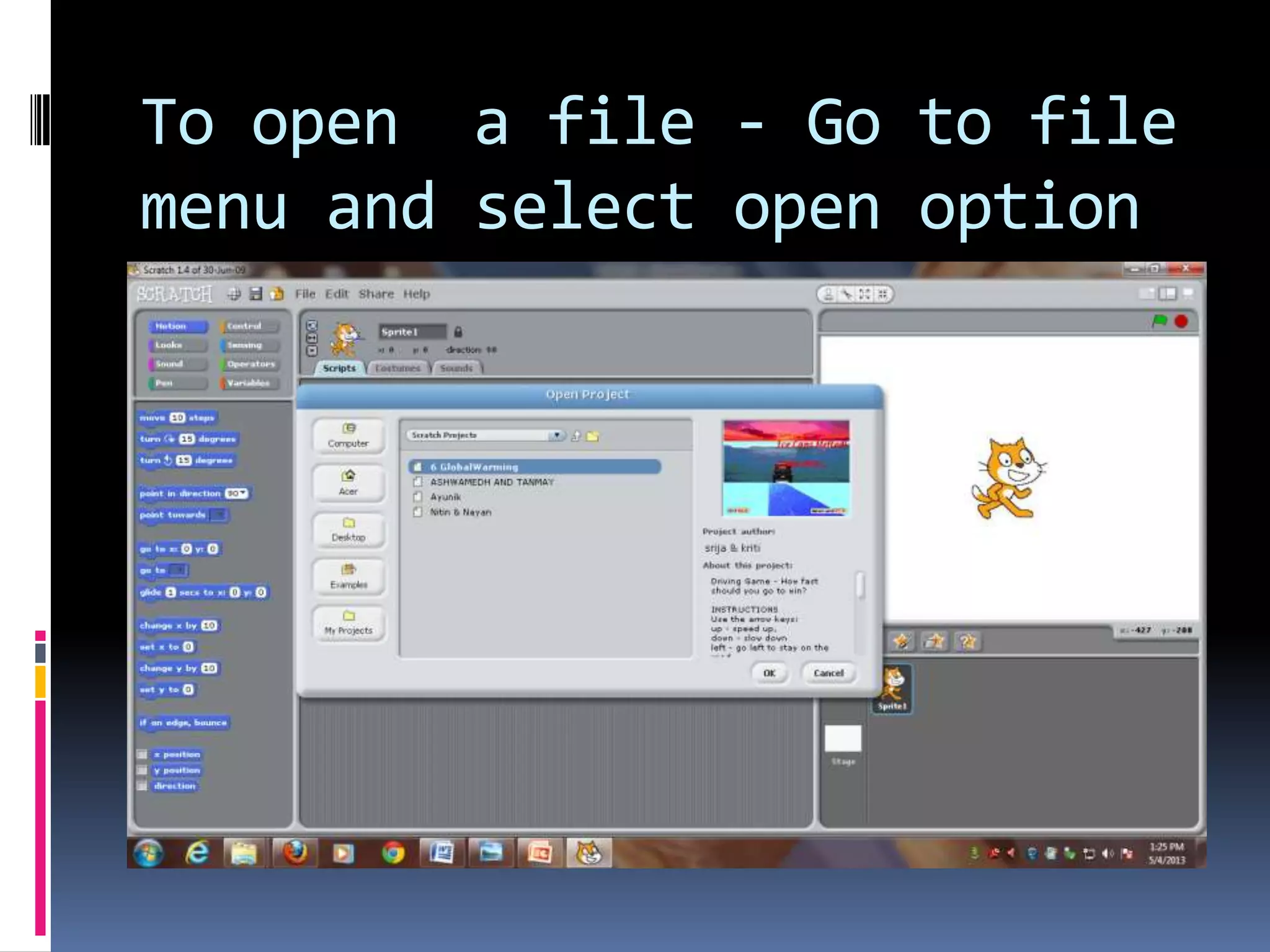Screen dimensions: 1270x952
Task: Select the duplicate stamp tool
Action: pos(828,294)
